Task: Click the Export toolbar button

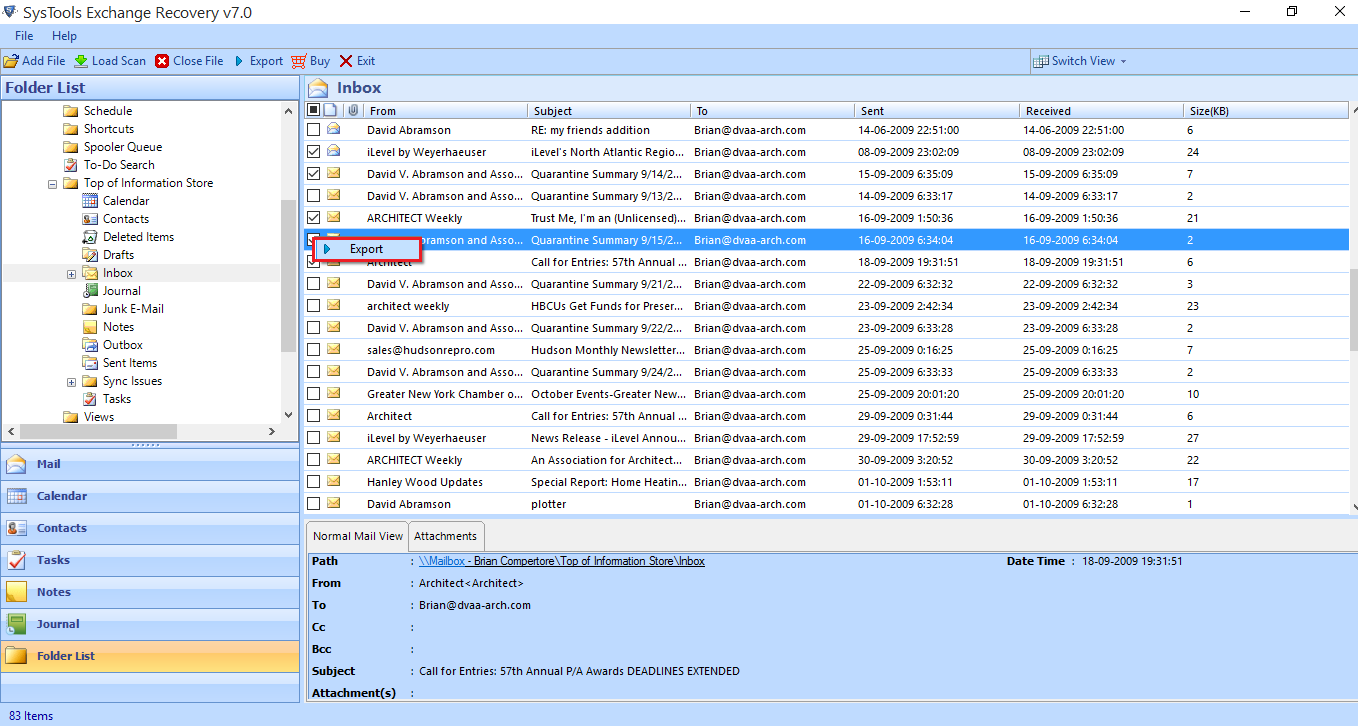Action: click(x=258, y=61)
